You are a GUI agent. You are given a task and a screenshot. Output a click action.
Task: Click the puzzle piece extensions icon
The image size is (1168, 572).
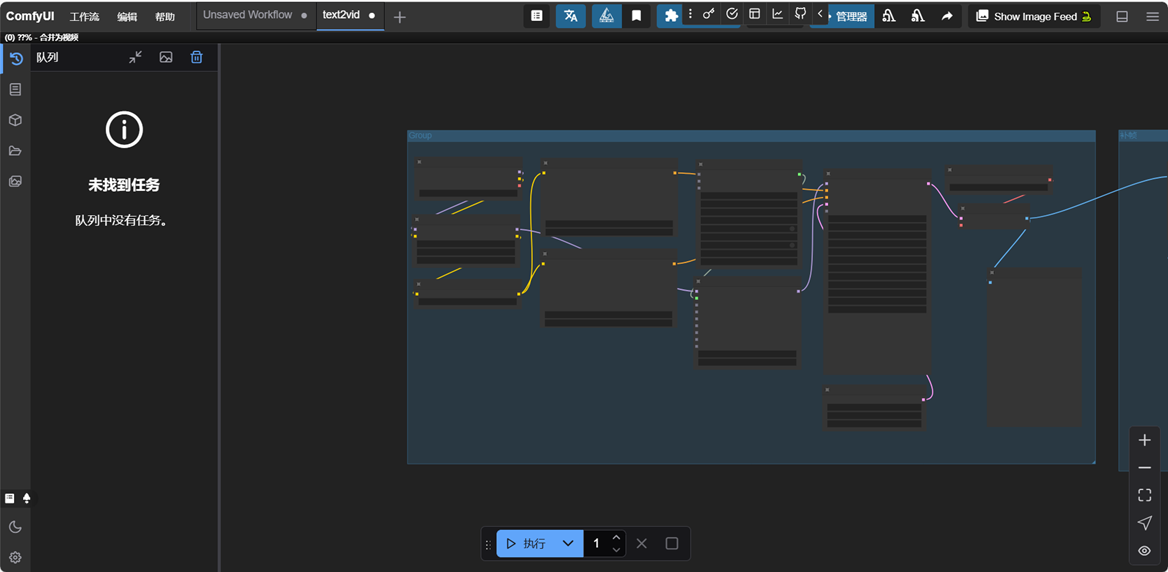(671, 16)
